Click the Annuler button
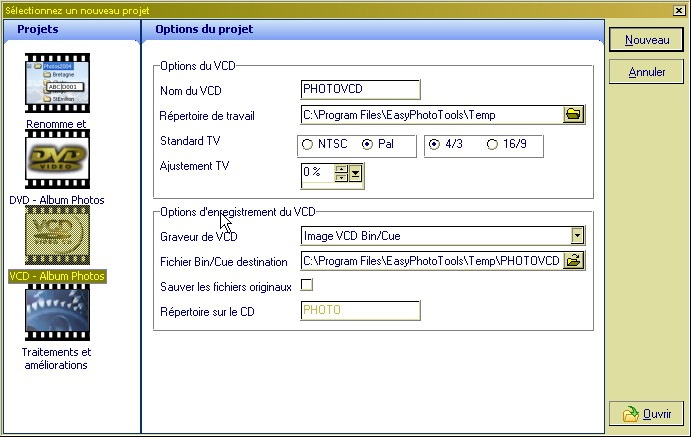The width and height of the screenshot is (691, 437). click(646, 72)
